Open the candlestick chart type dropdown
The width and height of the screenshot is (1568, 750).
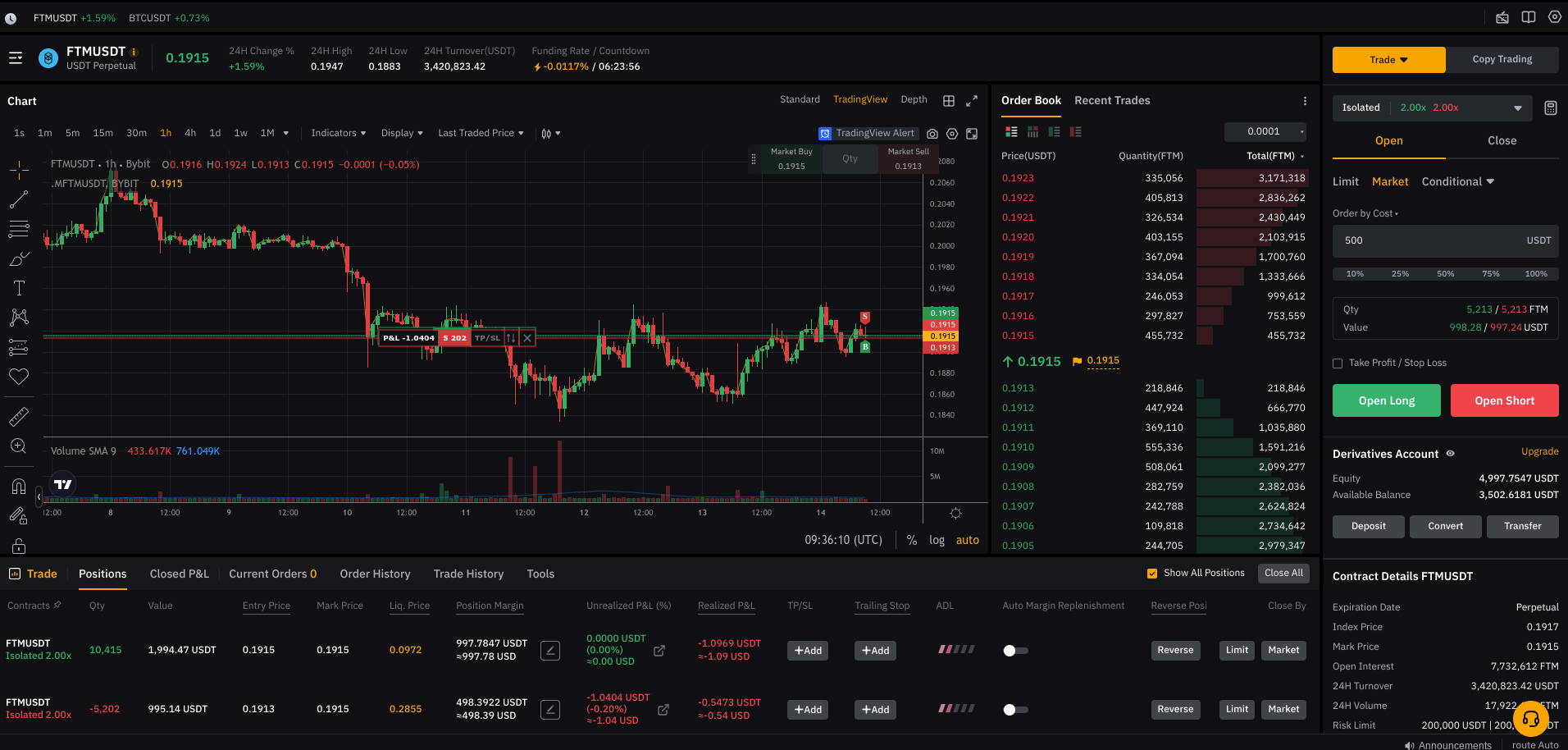[x=551, y=133]
